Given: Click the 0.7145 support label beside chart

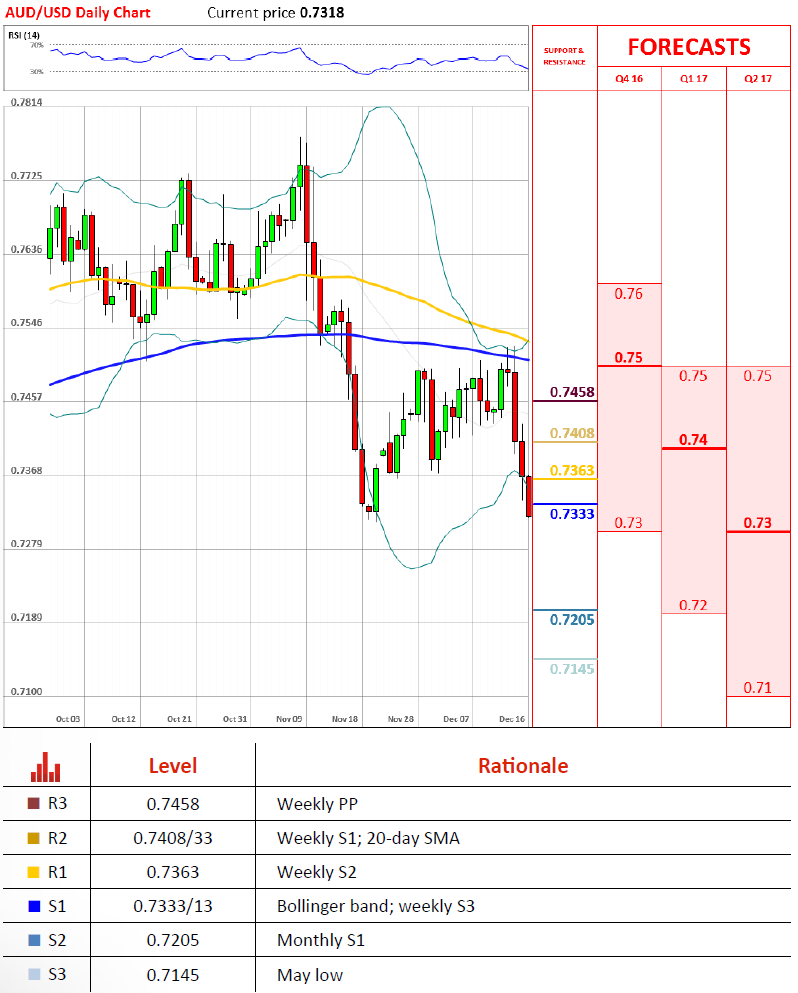Looking at the screenshot, I should [572, 669].
